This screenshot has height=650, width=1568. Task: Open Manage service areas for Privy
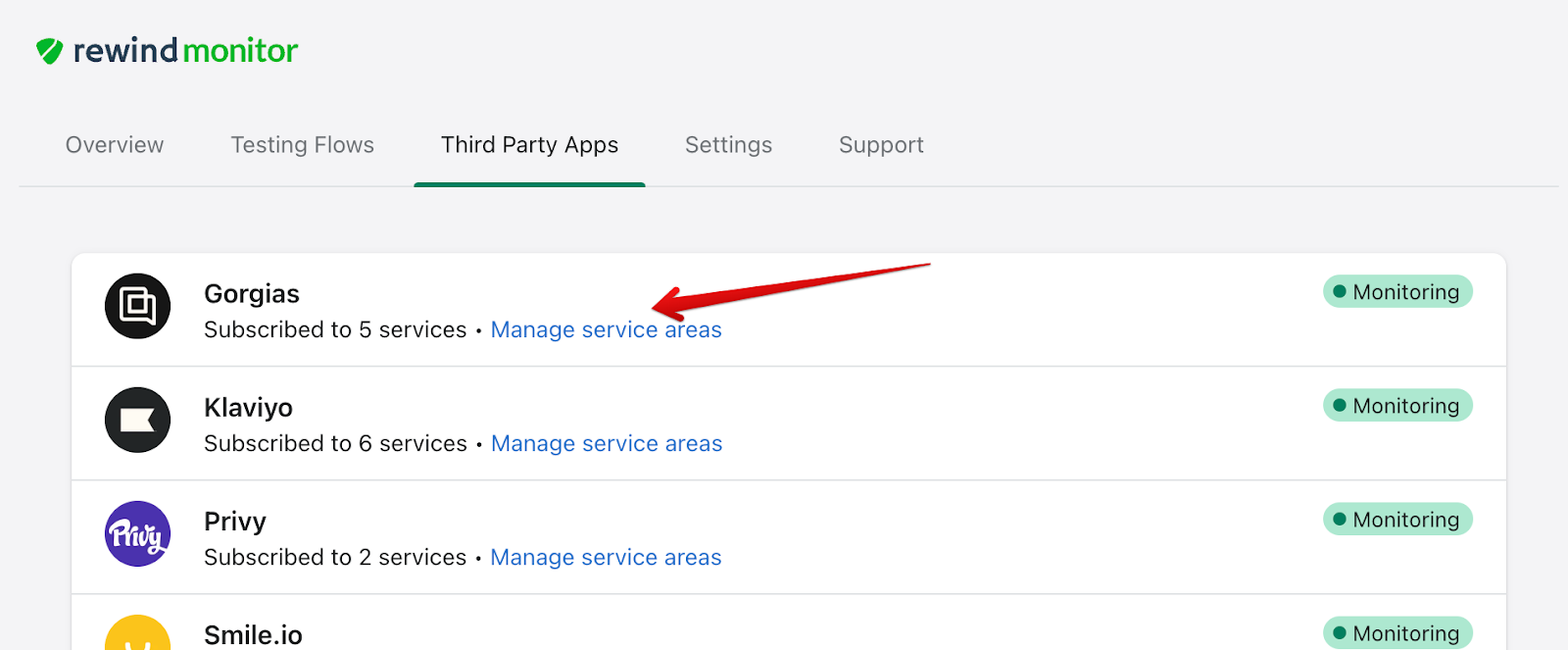click(x=606, y=558)
